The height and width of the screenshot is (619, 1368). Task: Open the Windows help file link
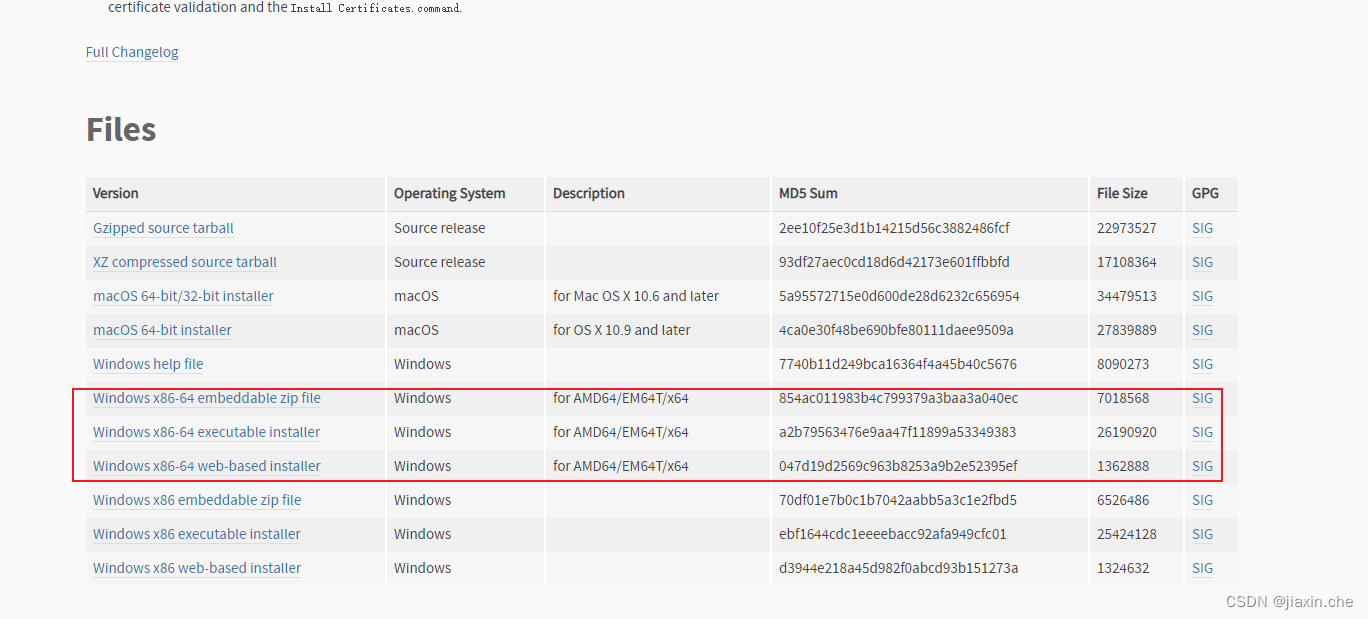point(147,364)
